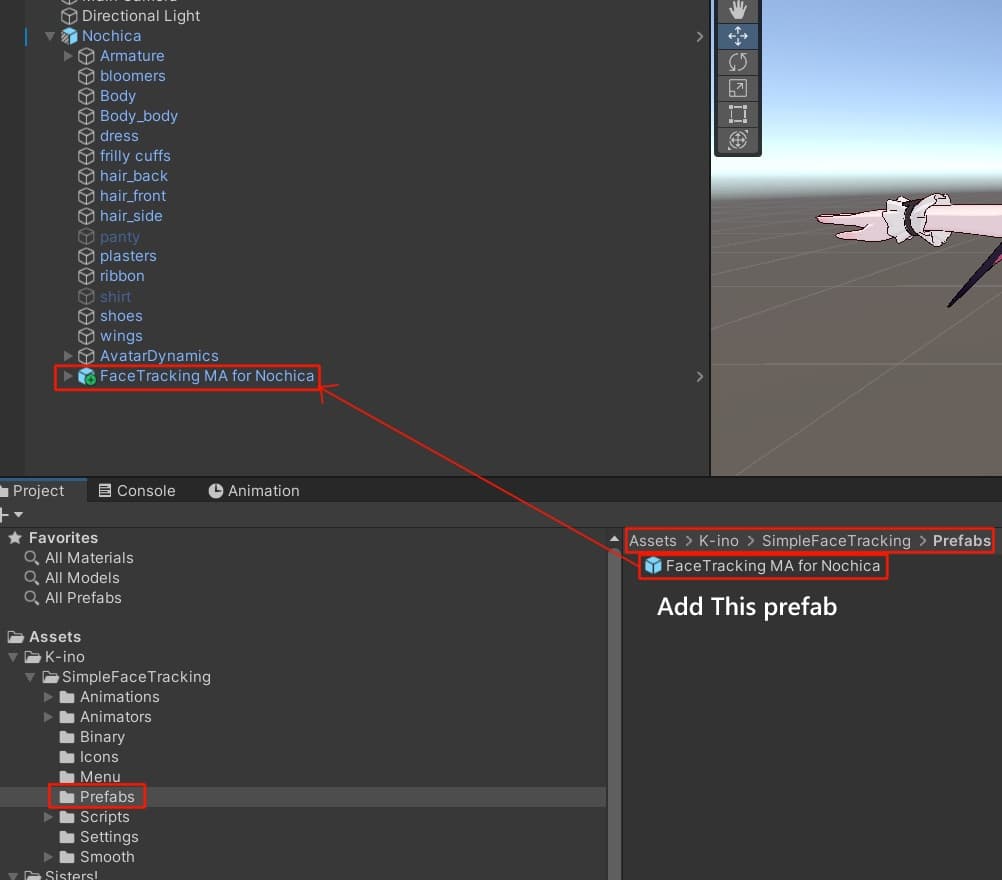Image resolution: width=1002 pixels, height=880 pixels.
Task: Collapse the Nochica hierarchy node
Action: (50, 36)
